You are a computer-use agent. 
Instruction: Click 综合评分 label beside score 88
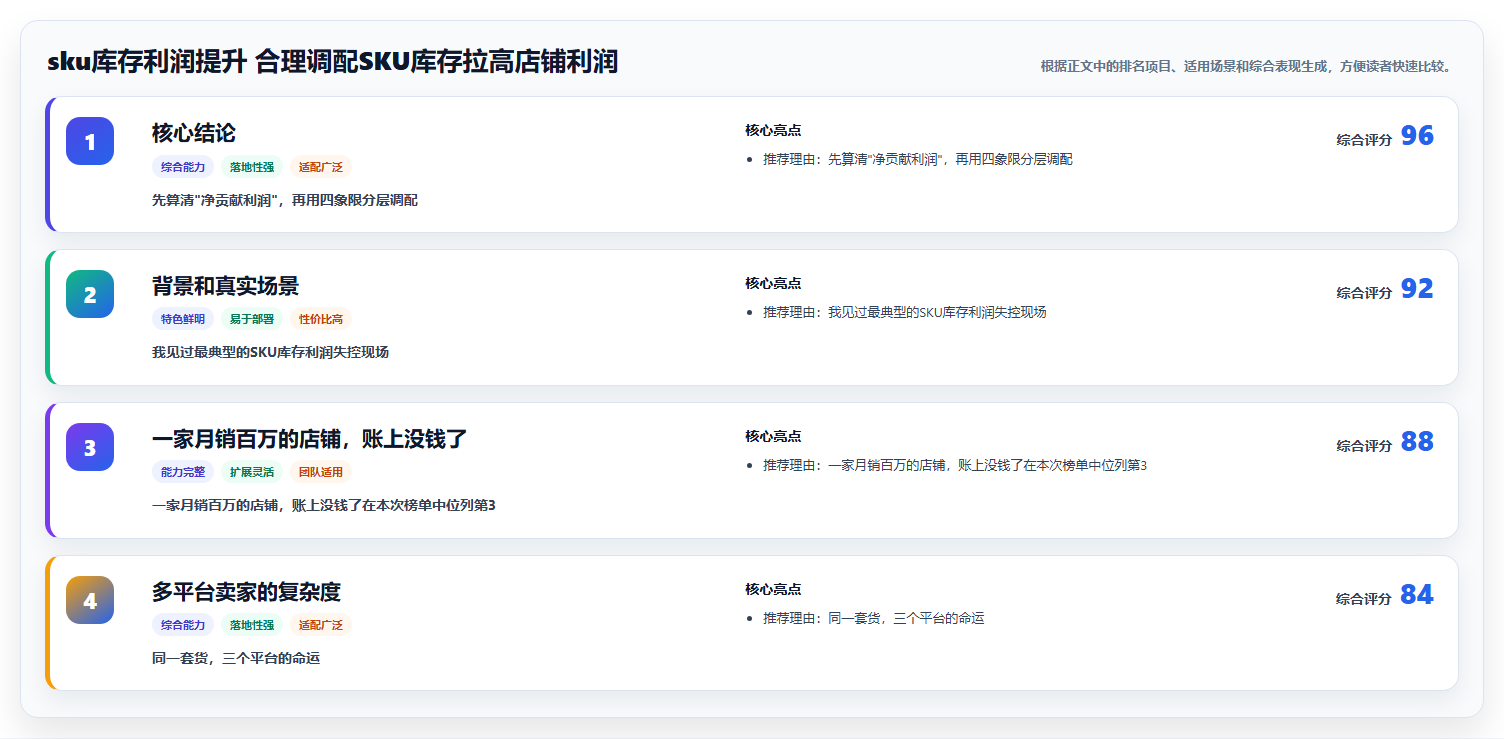(x=1364, y=446)
